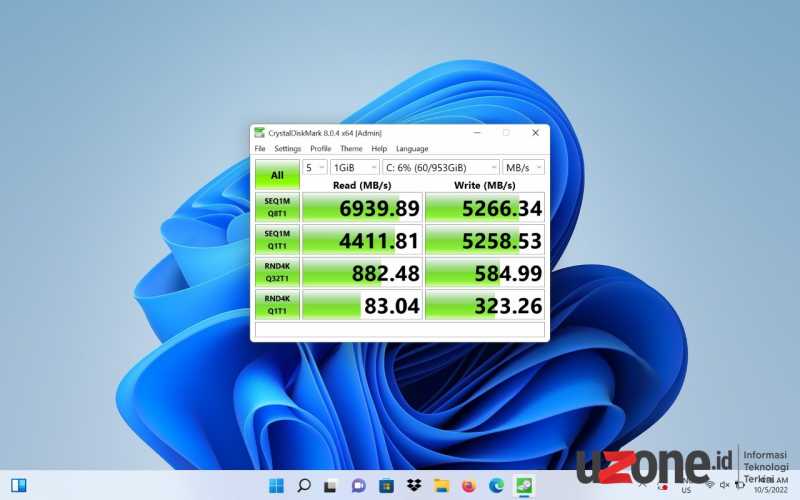Open the MB/s unit dropdown
Viewport: 800px width, 500px height.
click(x=523, y=167)
